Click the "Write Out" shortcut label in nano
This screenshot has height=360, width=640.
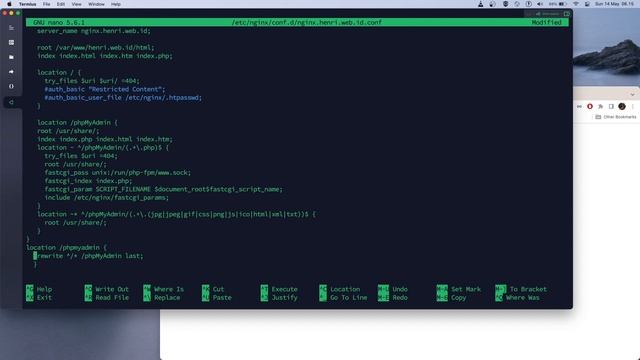coord(112,289)
